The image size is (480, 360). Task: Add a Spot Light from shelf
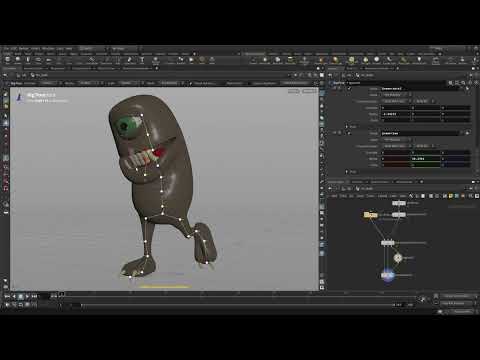pos(278,60)
